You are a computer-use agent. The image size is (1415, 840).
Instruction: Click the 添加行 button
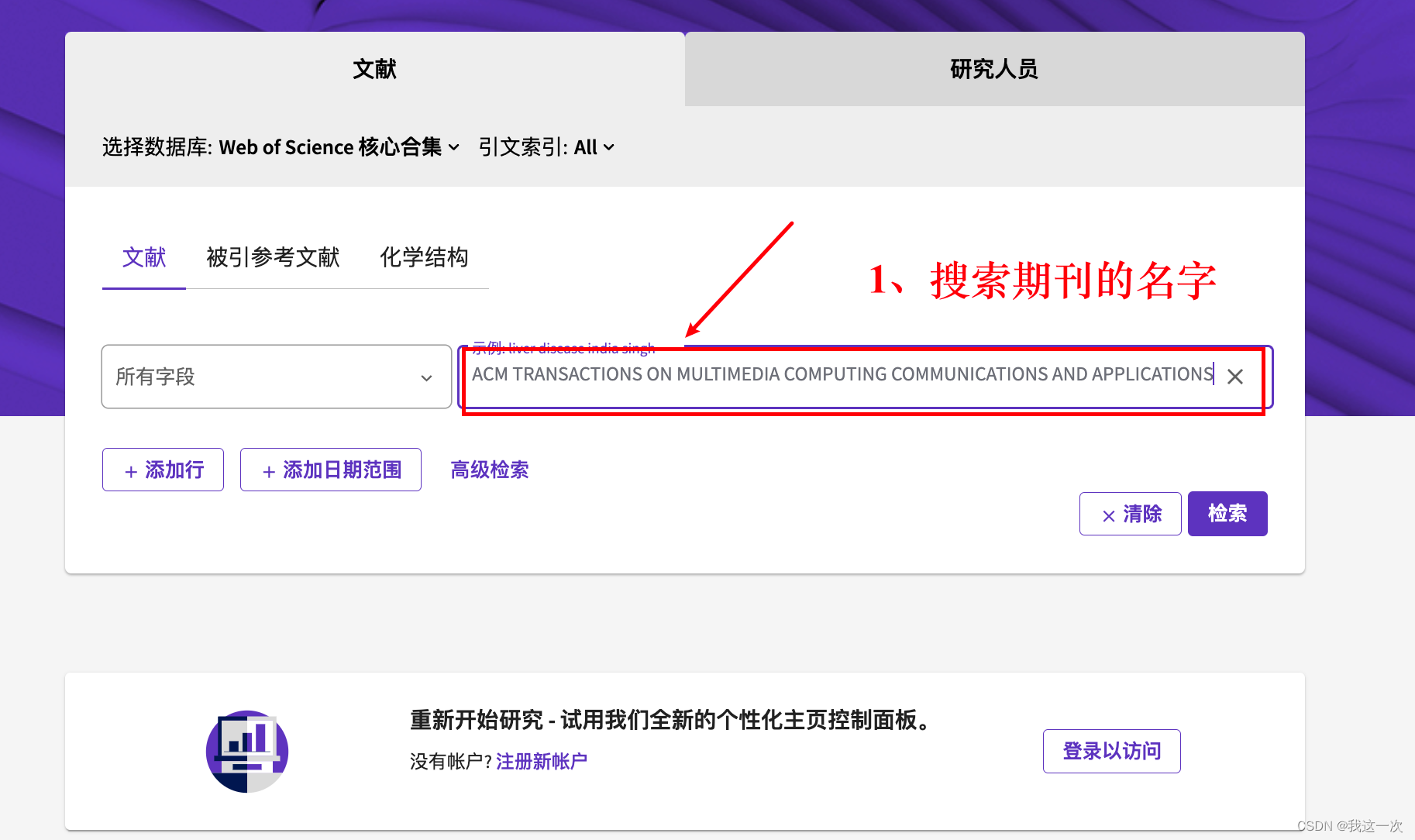[x=163, y=470]
